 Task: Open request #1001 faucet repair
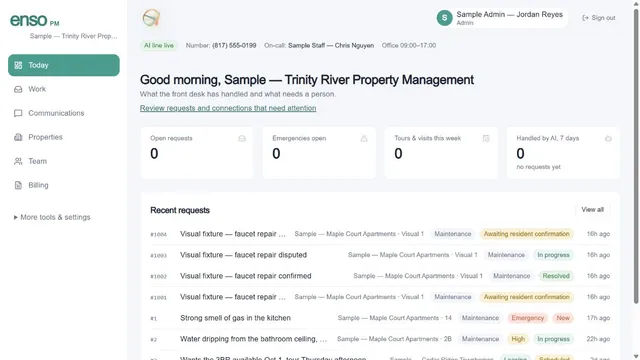[x=380, y=297]
